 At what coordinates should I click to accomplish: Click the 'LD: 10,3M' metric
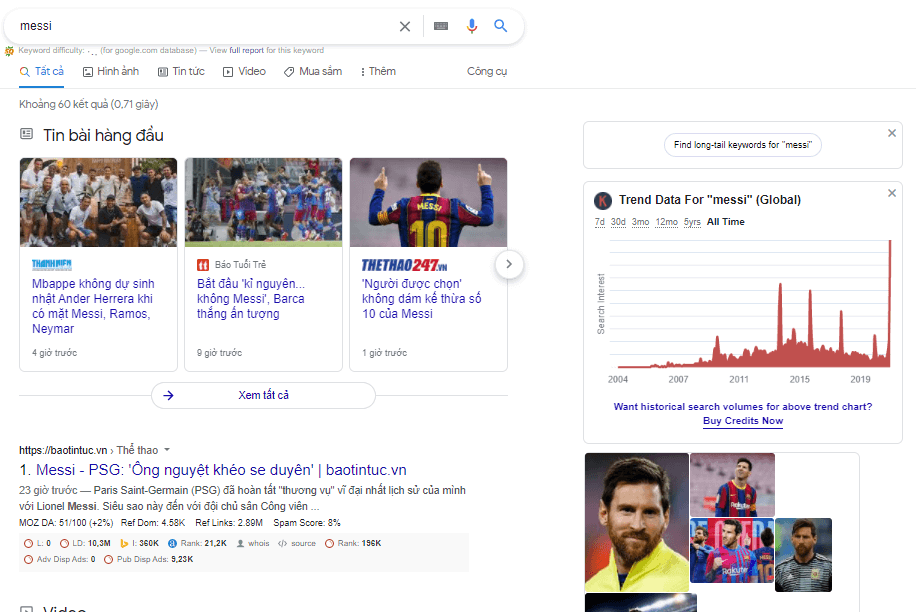[x=85, y=543]
